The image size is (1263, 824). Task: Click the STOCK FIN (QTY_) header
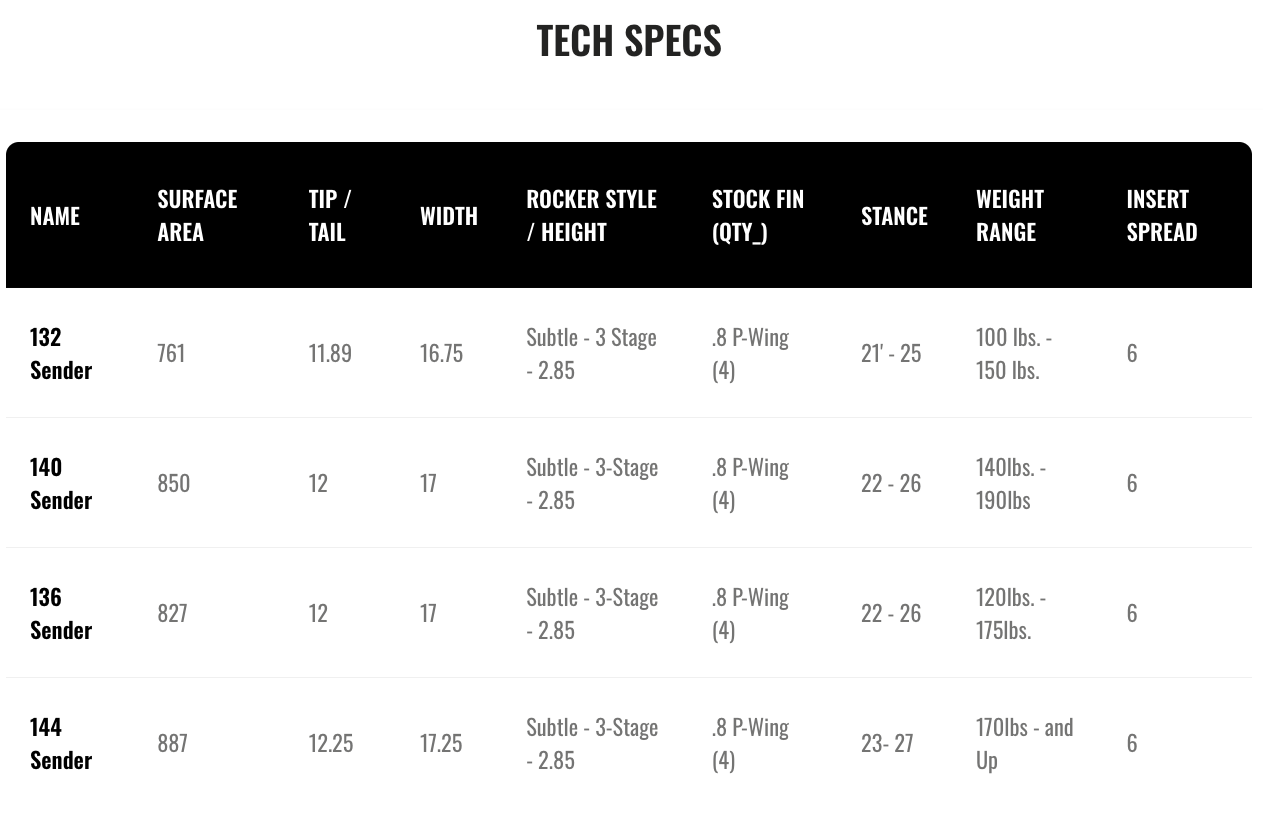click(758, 215)
